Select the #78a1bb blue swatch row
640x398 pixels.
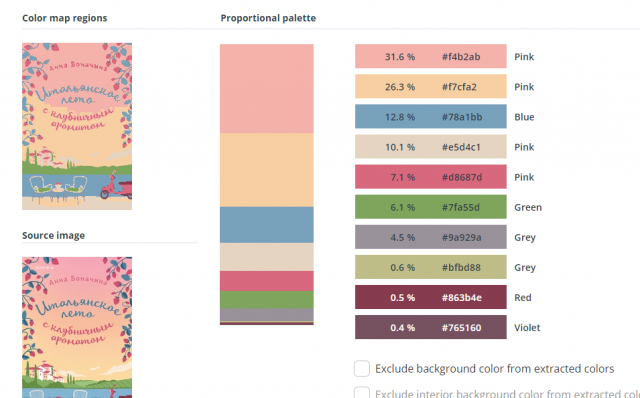click(x=431, y=117)
